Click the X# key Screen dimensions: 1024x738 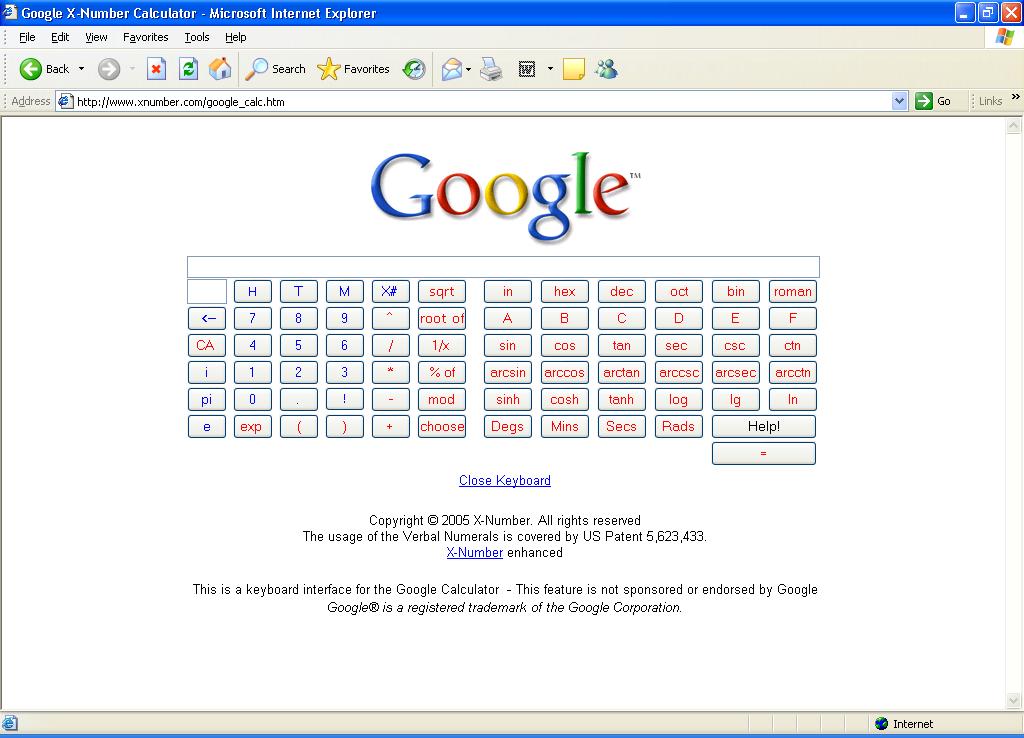pos(391,292)
